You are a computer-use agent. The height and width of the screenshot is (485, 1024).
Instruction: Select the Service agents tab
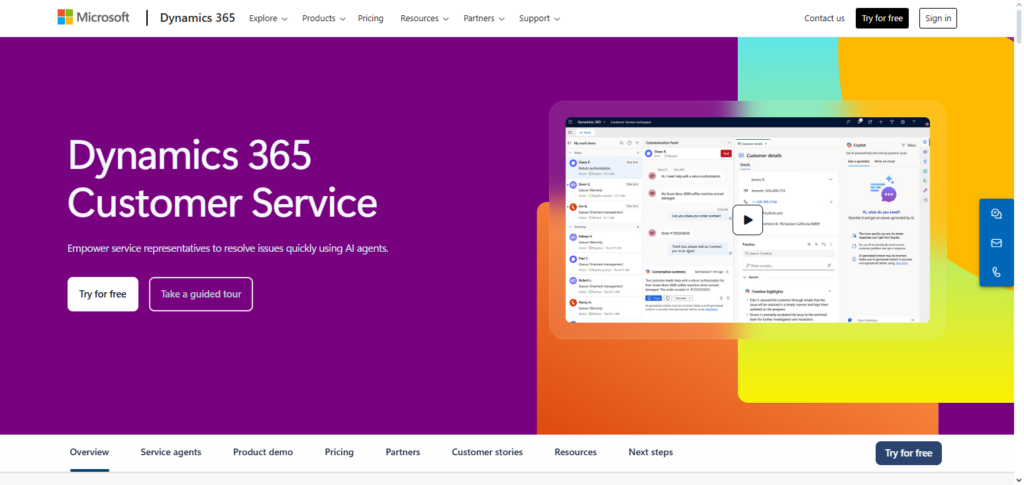click(x=171, y=452)
